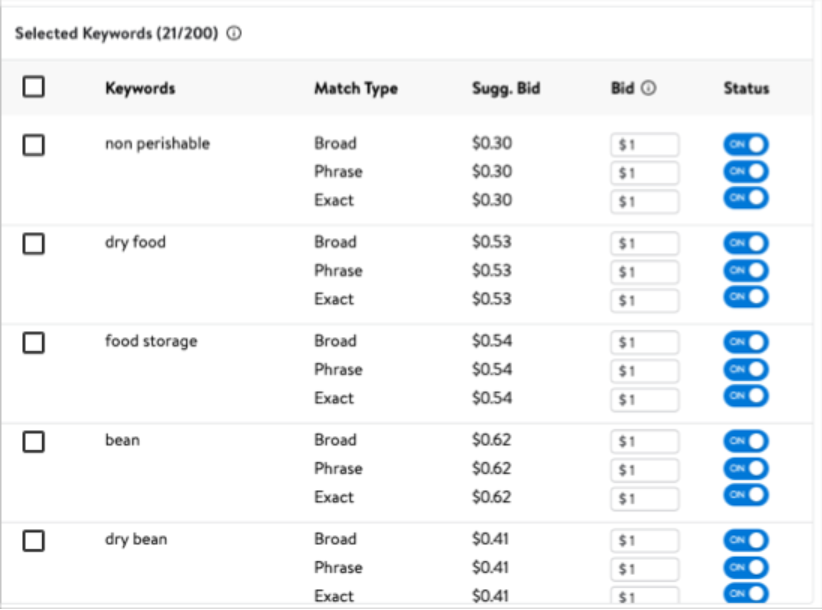Edit the 'dry food' Exact bid field
The width and height of the screenshot is (822, 610).
[645, 300]
